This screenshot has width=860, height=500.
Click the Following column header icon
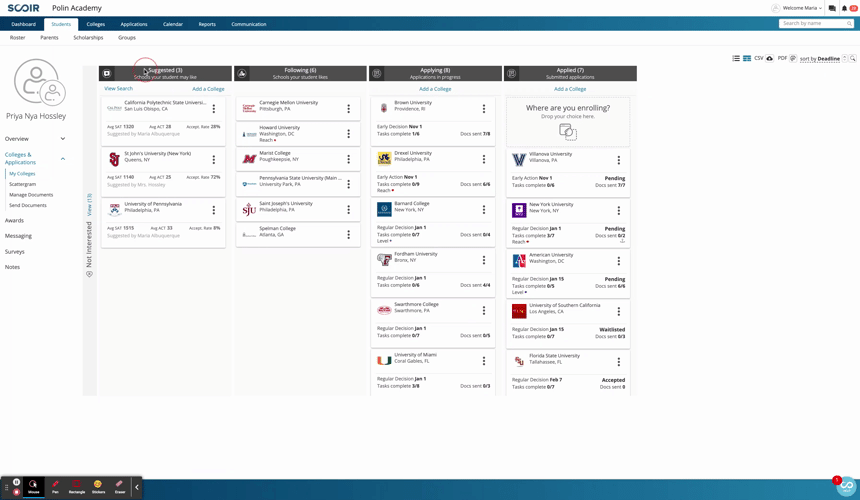[x=242, y=73]
